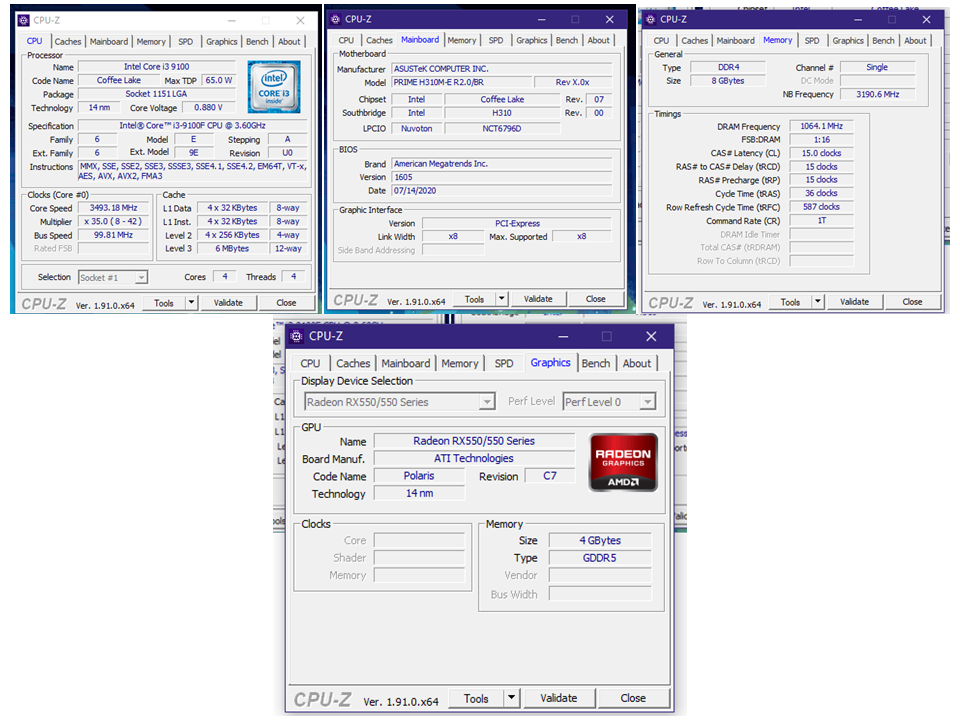Click the motherboard model PRIME H310M-E R2.0/BR
Viewport: 960px width, 720px height.
click(x=462, y=82)
